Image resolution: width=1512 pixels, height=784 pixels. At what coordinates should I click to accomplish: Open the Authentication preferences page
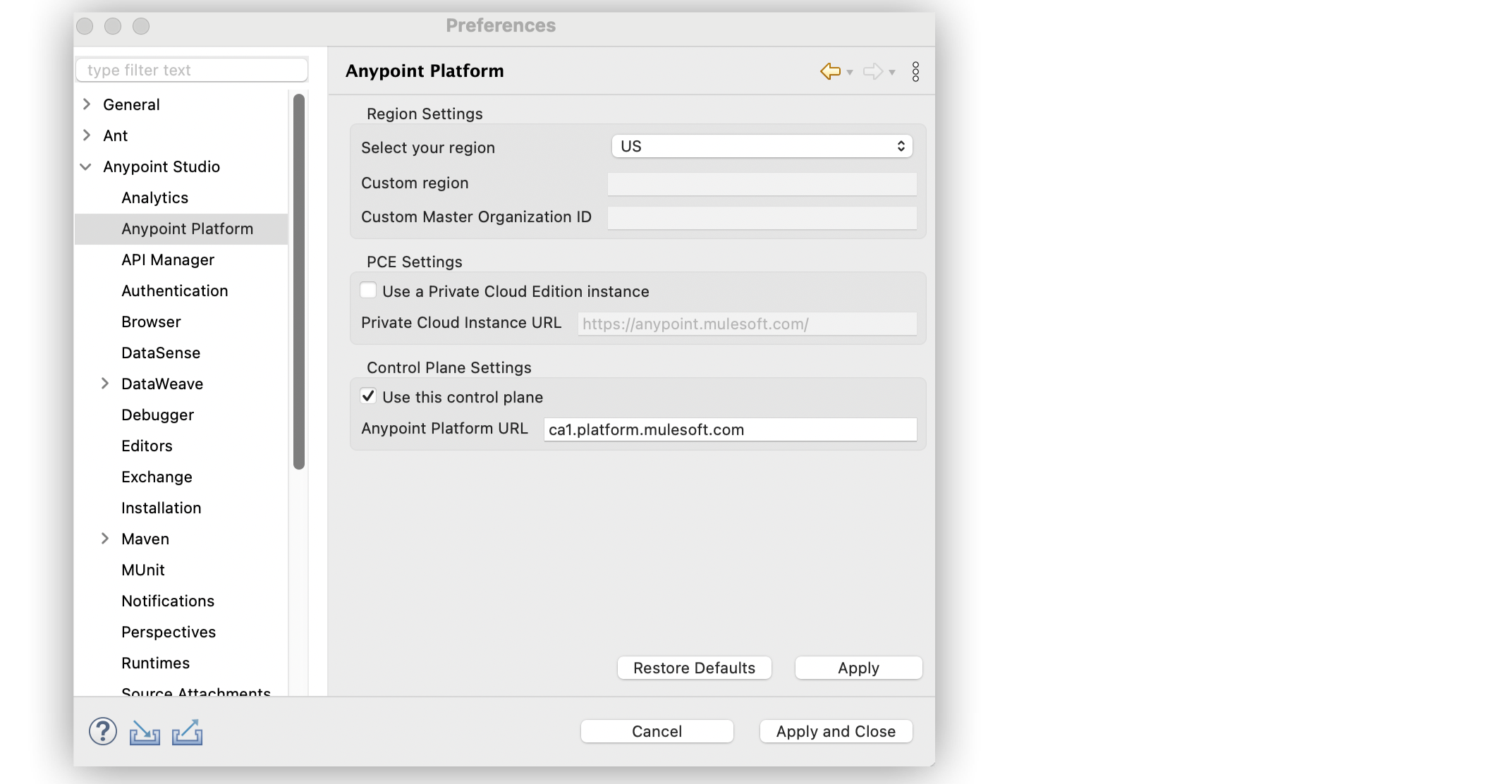click(174, 290)
